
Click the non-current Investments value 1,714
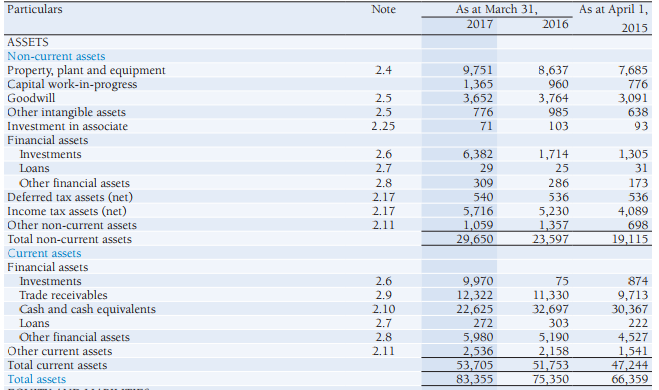pyautogui.click(x=554, y=154)
